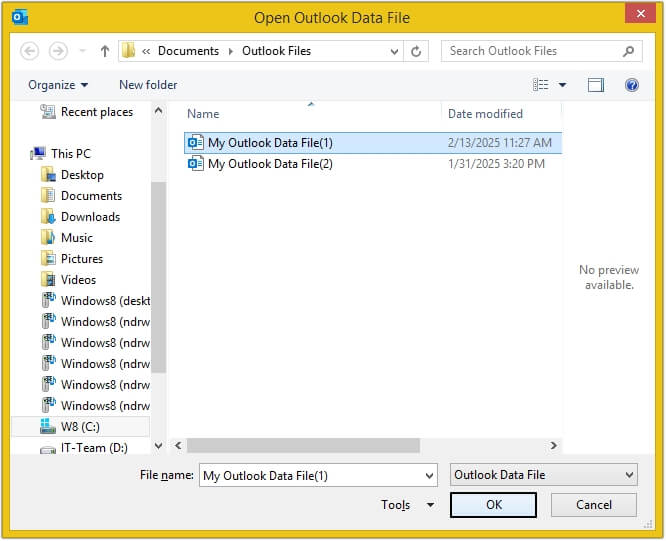Select Documents in the address path
Screen dimensions: 666x541
(188, 51)
